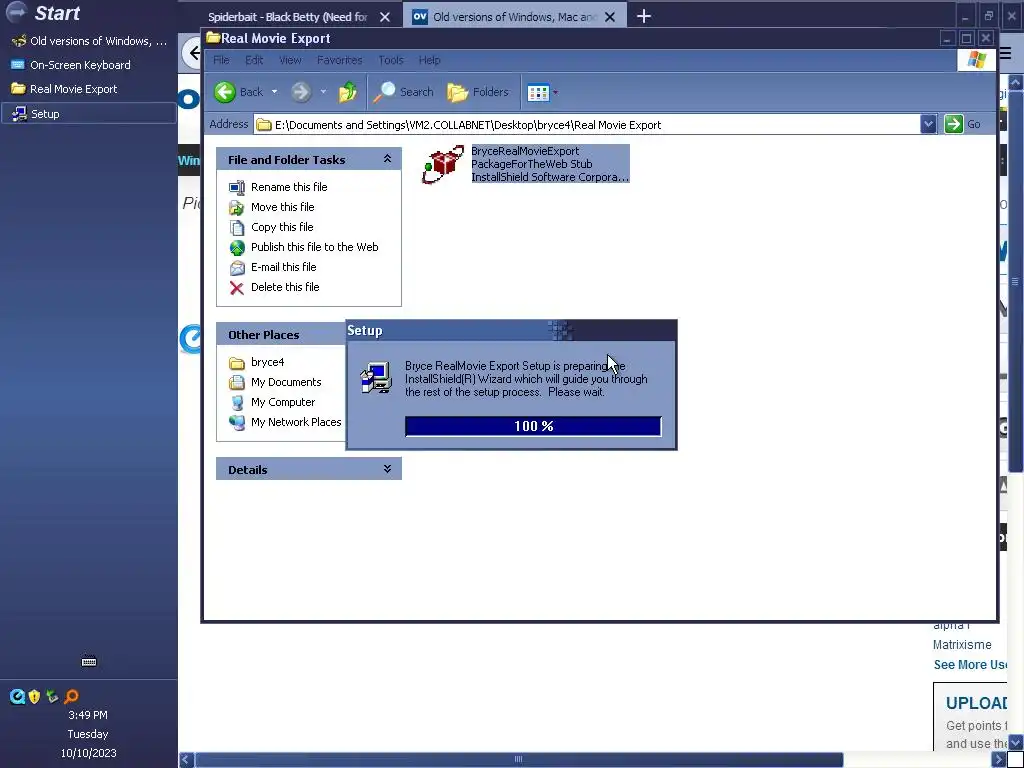Click the Setup dialog title bar

coord(511,330)
